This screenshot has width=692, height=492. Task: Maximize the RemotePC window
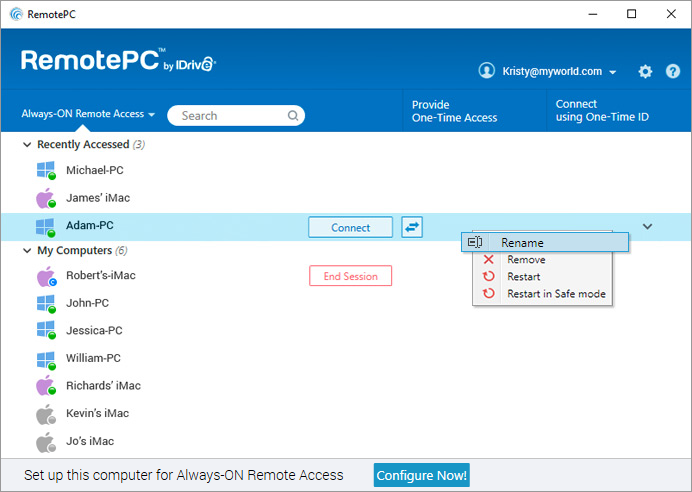(x=632, y=14)
